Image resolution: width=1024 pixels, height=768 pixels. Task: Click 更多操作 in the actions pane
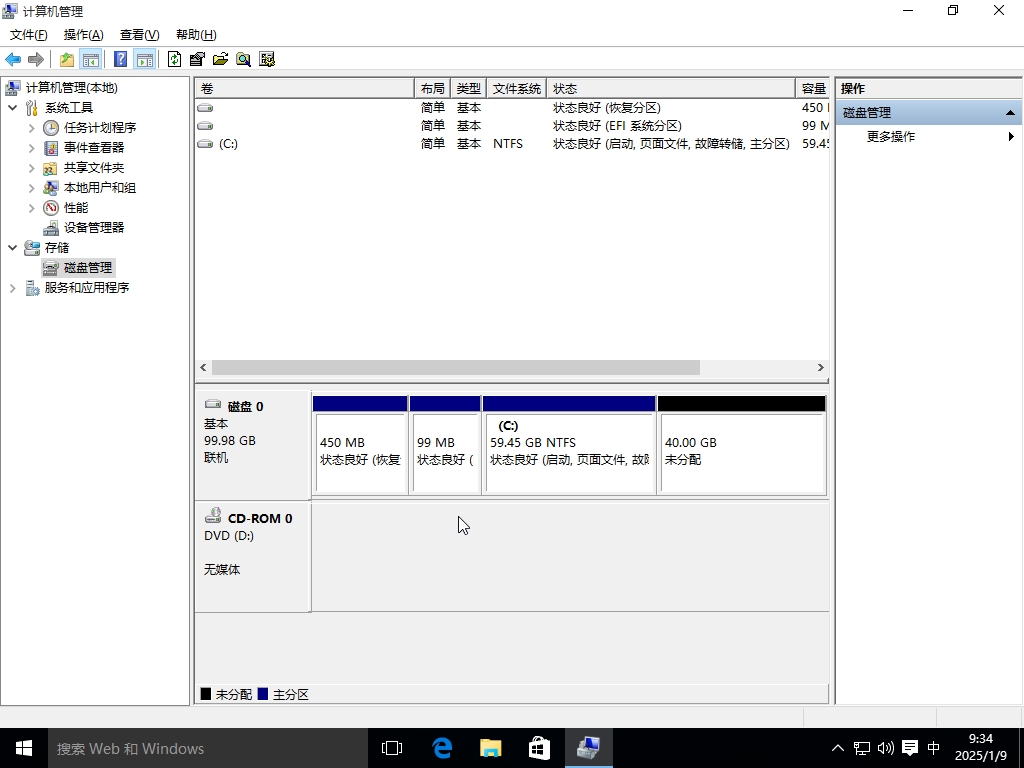pyautogui.click(x=891, y=137)
